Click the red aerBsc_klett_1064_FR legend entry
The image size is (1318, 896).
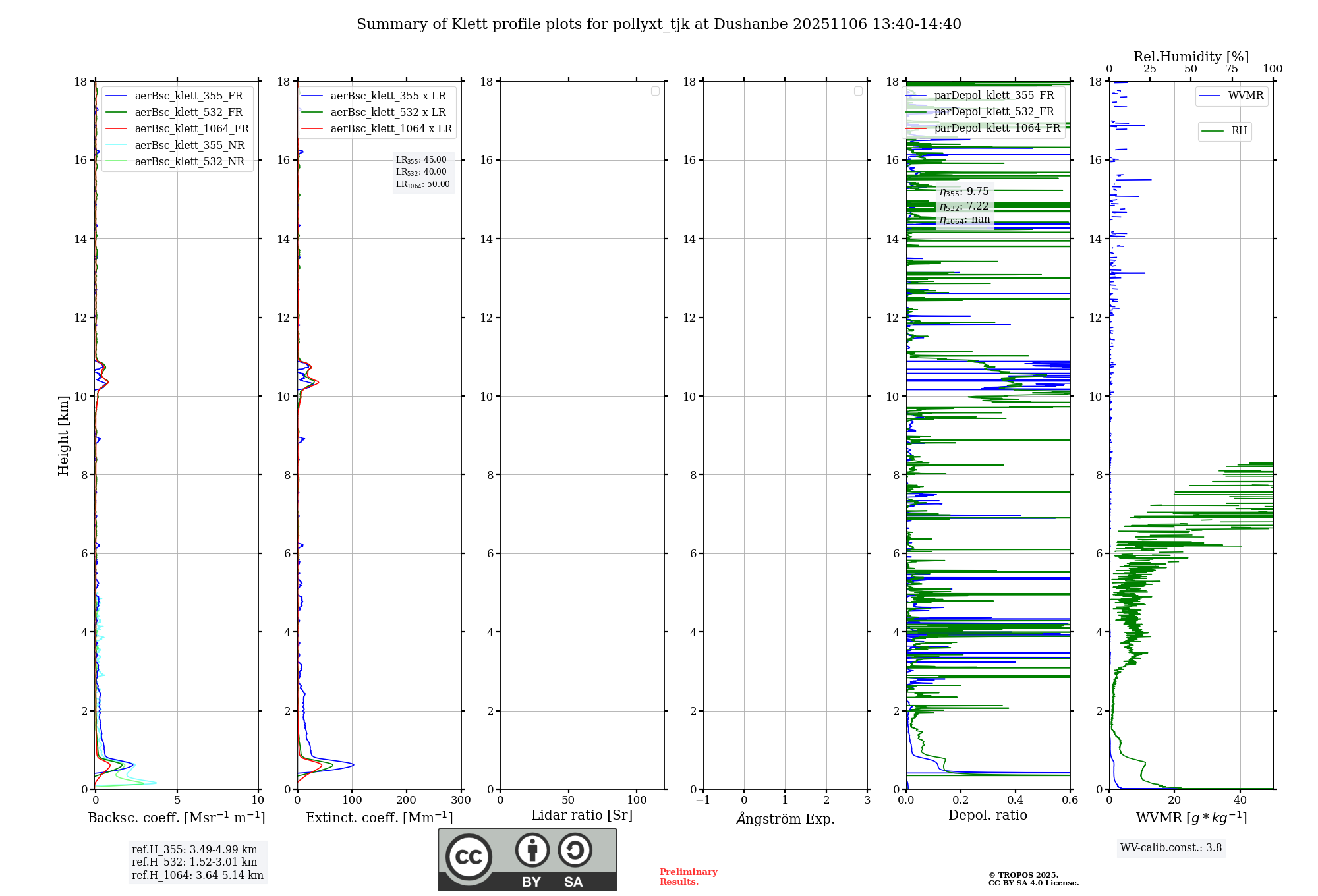pyautogui.click(x=191, y=129)
